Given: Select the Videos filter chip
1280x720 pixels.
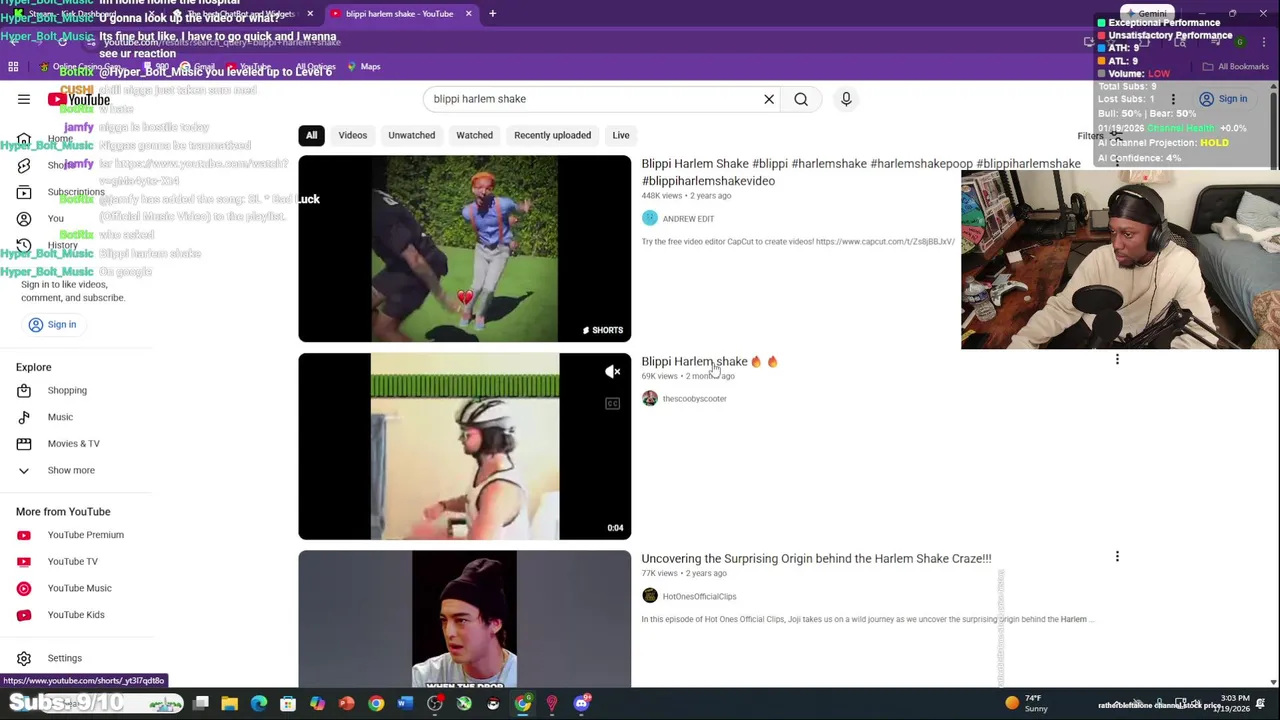Looking at the screenshot, I should point(352,135).
